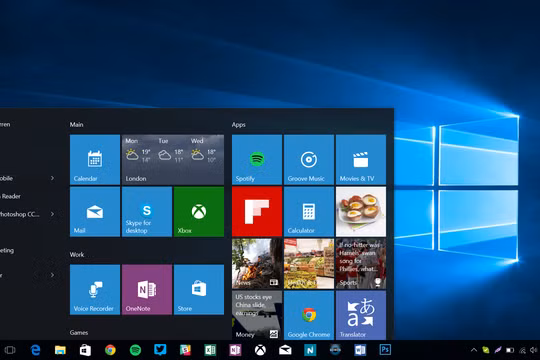
Task: Open Microsoft Edge from the taskbar
Action: (35, 350)
